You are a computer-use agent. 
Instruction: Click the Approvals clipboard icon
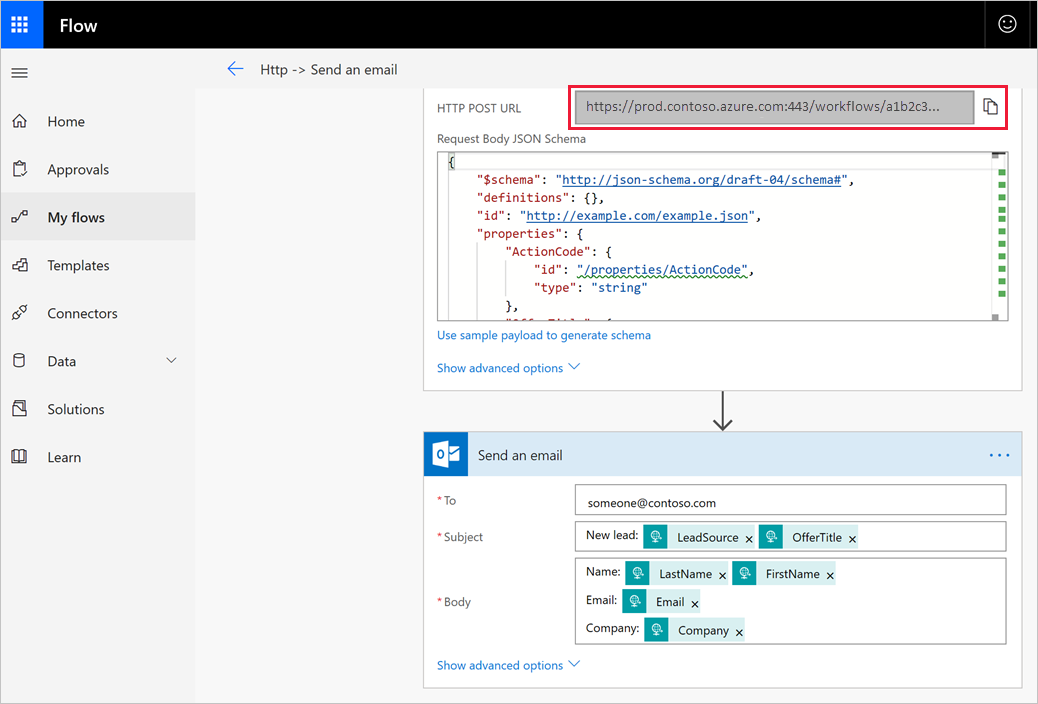tap(20, 169)
